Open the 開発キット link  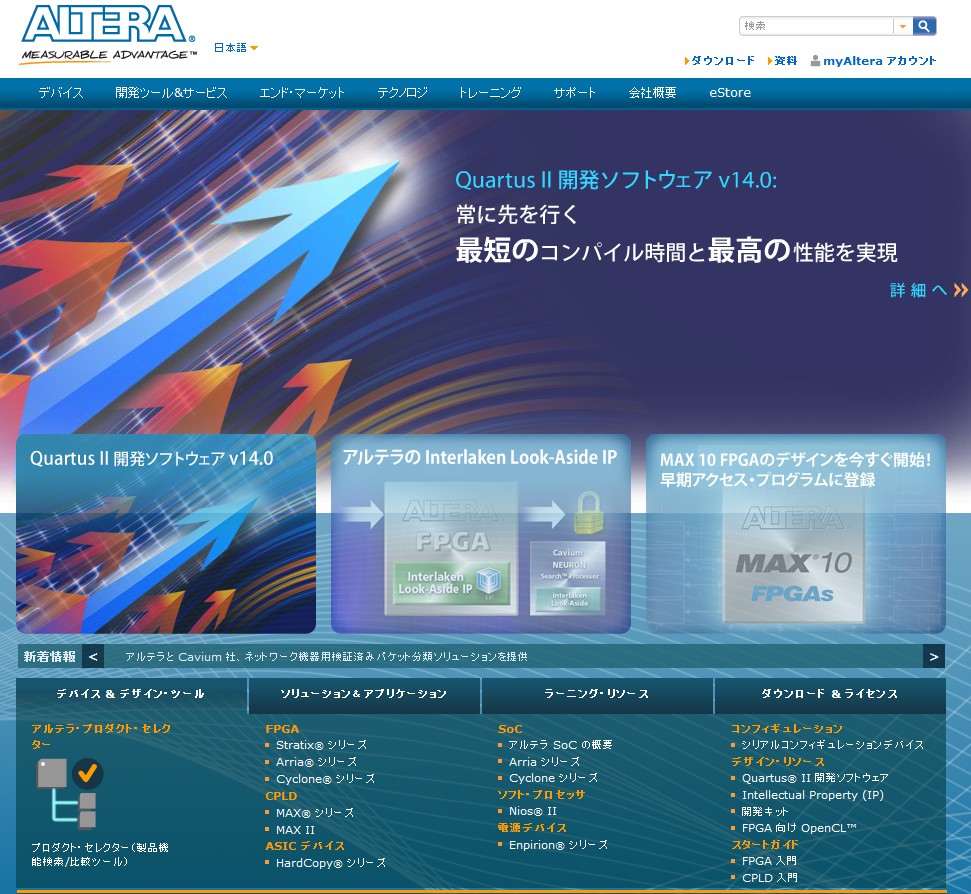[765, 811]
